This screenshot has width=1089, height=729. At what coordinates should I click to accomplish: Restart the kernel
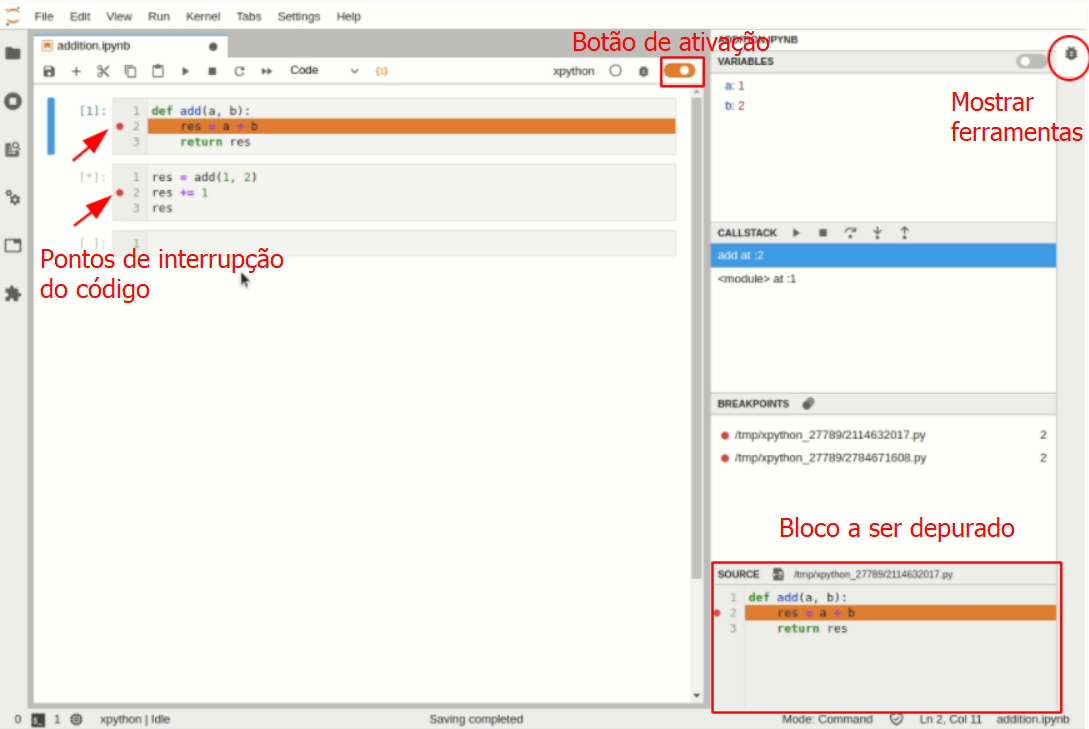pyautogui.click(x=240, y=71)
